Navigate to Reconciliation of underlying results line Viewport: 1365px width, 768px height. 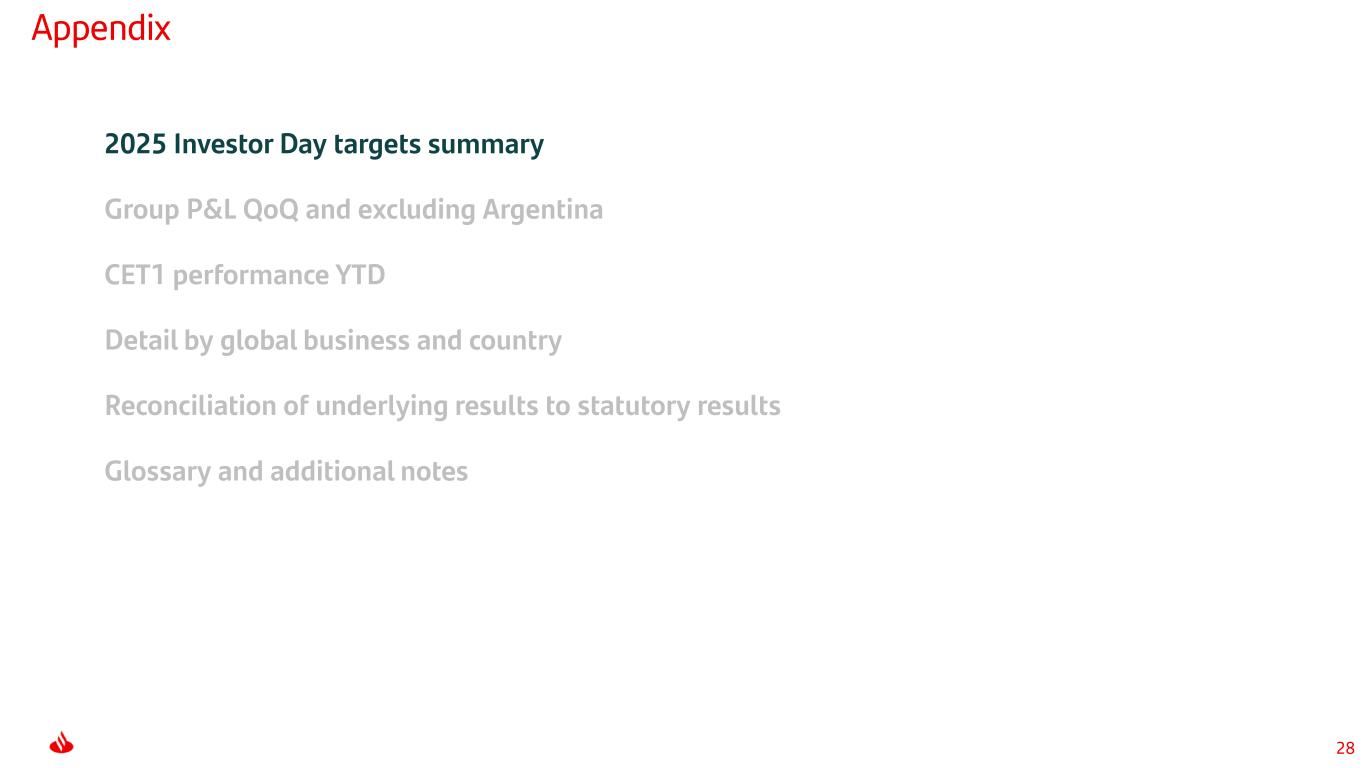pos(442,406)
